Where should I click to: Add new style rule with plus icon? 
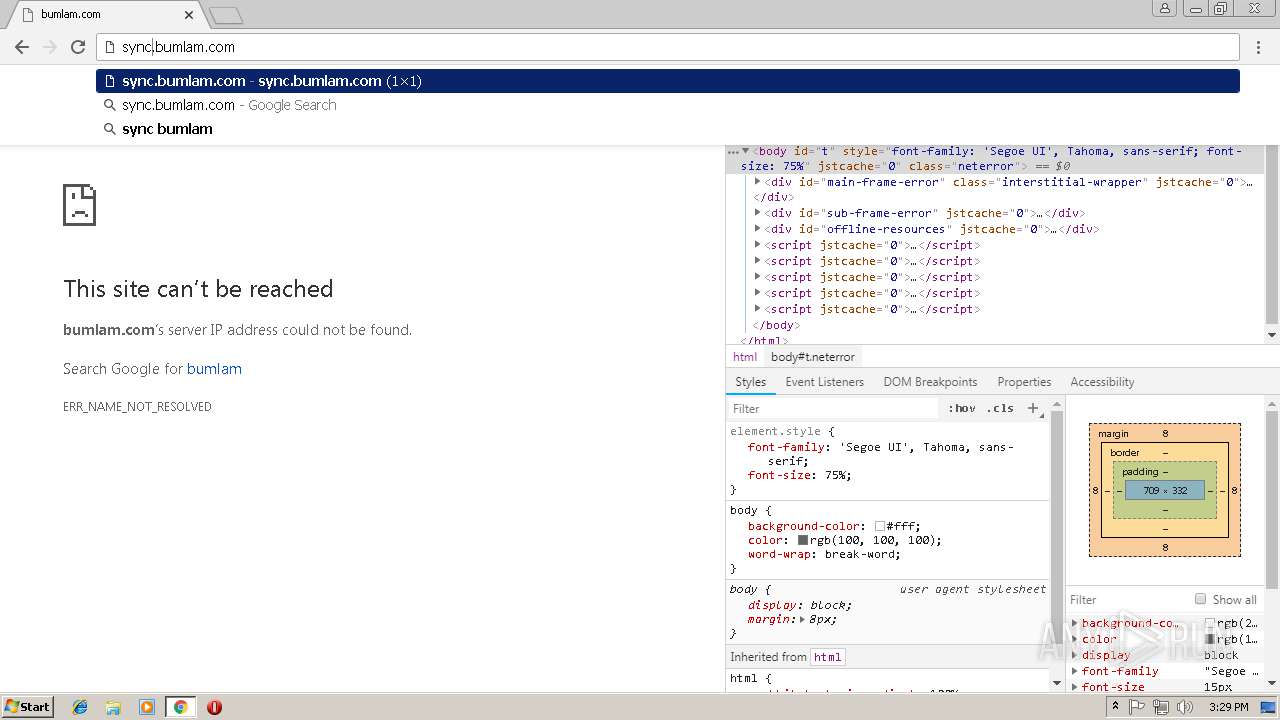[1033, 408]
